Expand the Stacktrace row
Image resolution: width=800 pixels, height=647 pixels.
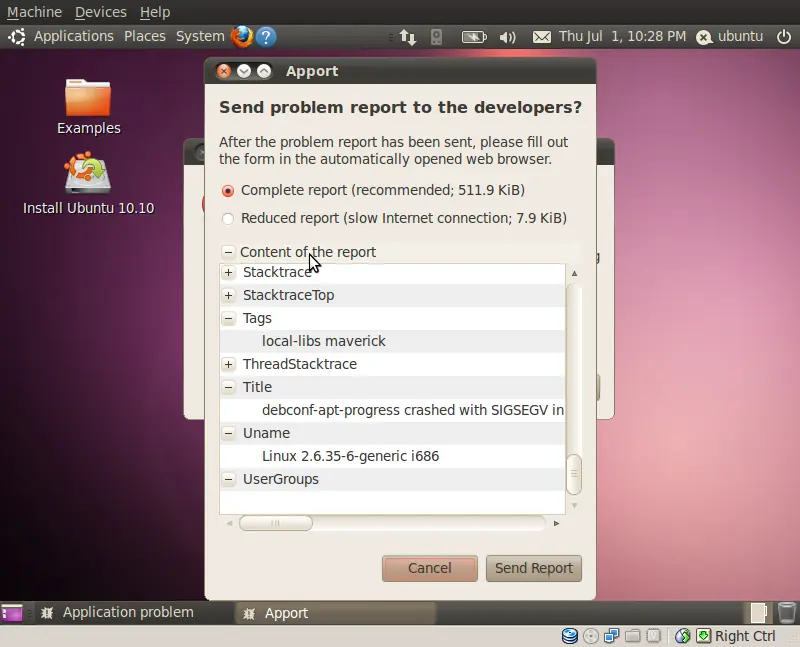pos(229,272)
